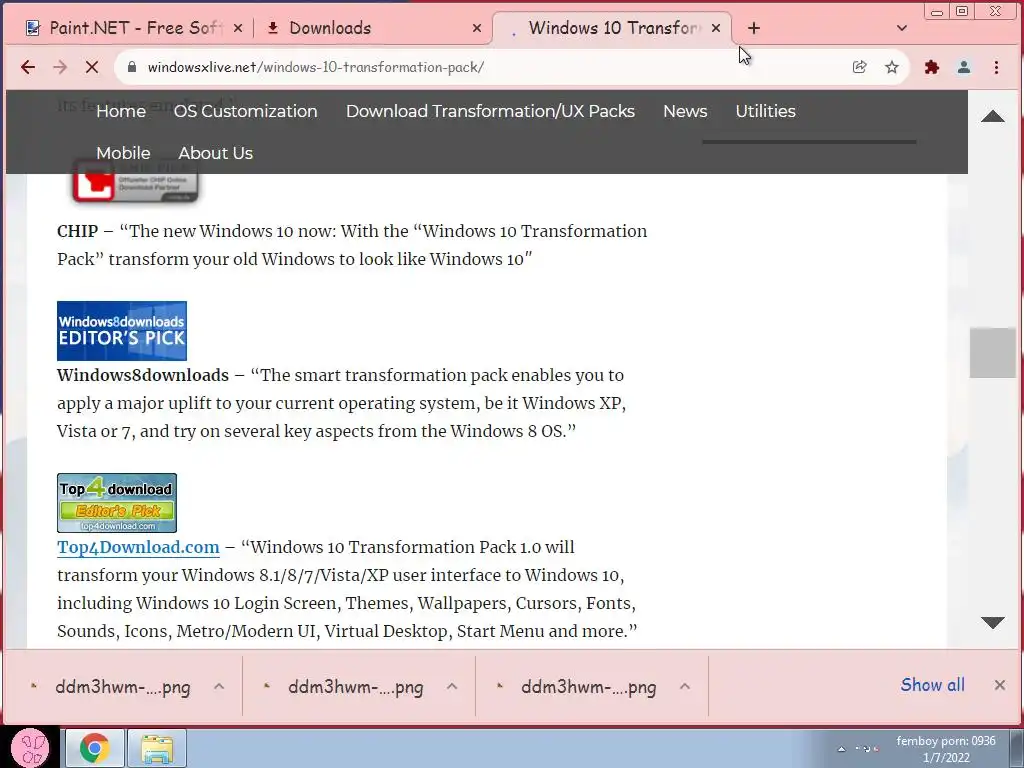View site lock security info
The image size is (1024, 768).
click(x=132, y=67)
